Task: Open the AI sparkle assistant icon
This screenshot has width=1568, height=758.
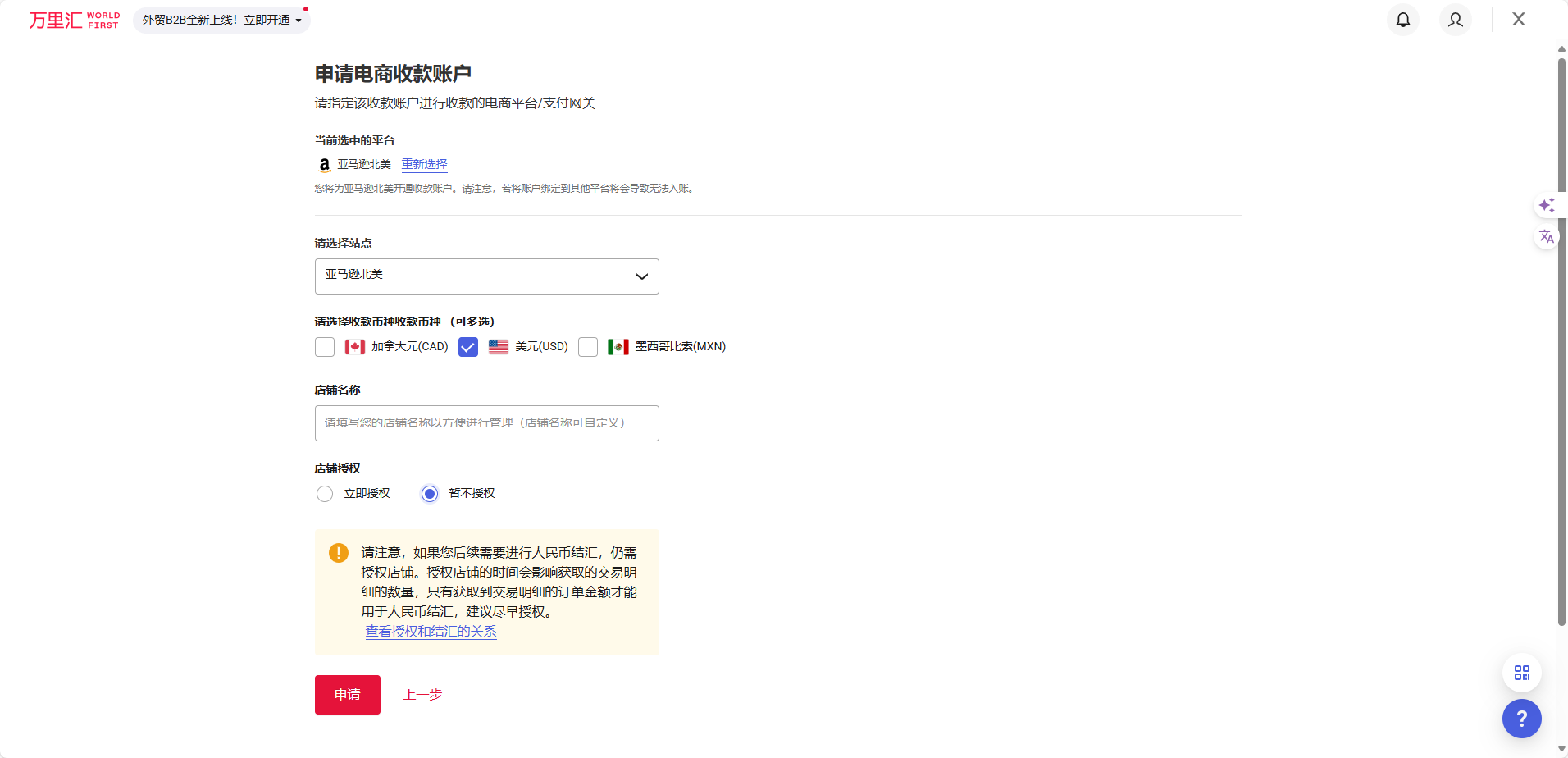Action: click(x=1547, y=205)
